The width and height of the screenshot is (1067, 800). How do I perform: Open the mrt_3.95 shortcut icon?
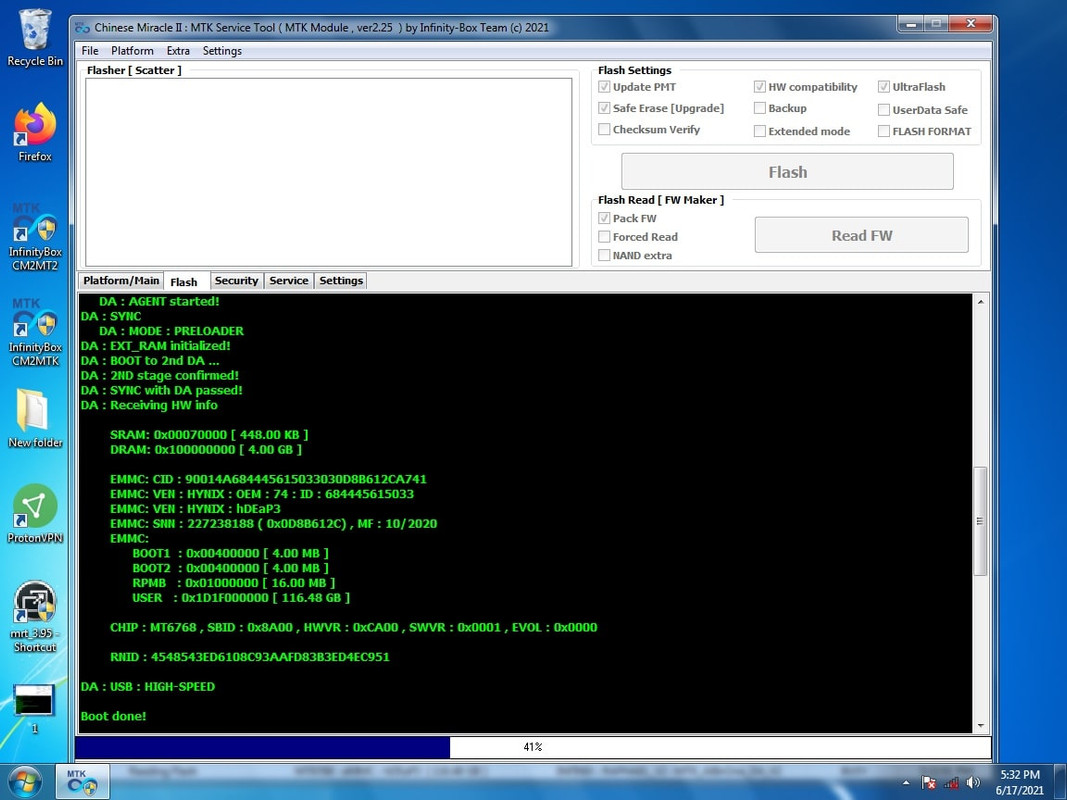[35, 617]
